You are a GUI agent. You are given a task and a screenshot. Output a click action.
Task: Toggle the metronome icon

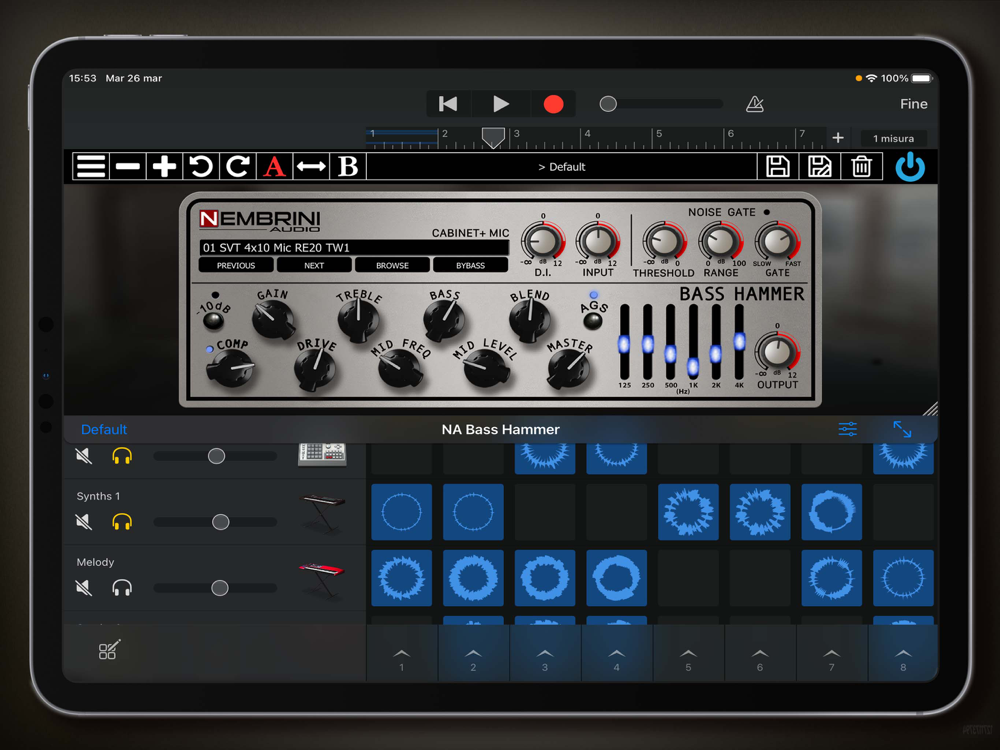(754, 104)
